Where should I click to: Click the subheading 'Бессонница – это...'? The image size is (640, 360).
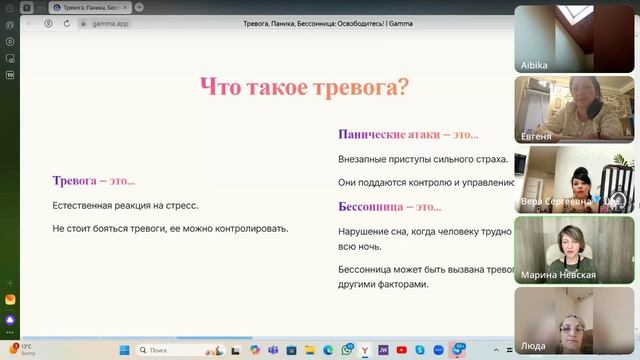click(390, 207)
